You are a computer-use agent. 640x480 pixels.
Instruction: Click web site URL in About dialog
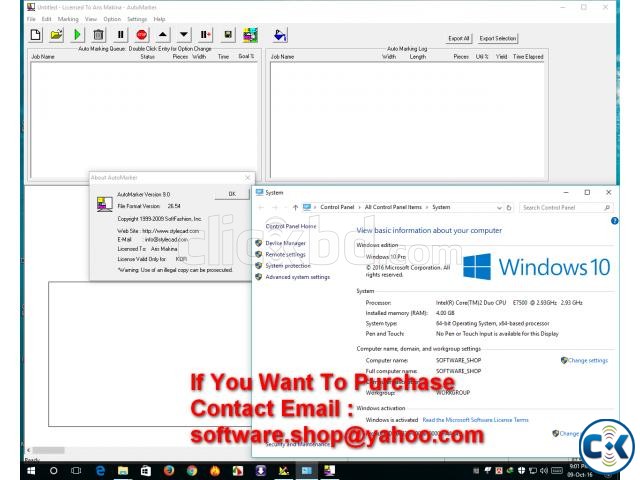click(171, 231)
